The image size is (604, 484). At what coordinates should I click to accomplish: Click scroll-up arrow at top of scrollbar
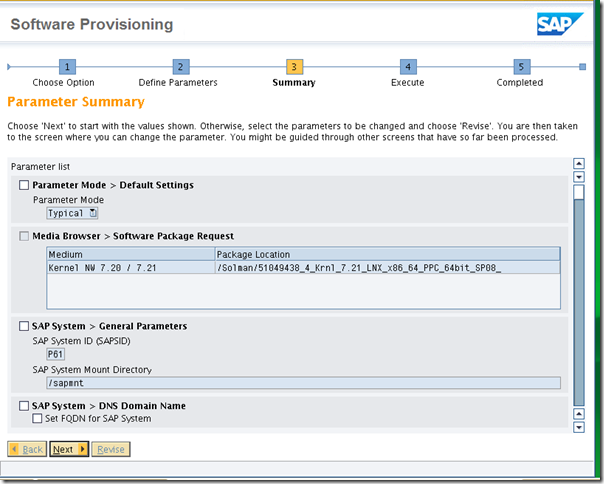point(579,164)
